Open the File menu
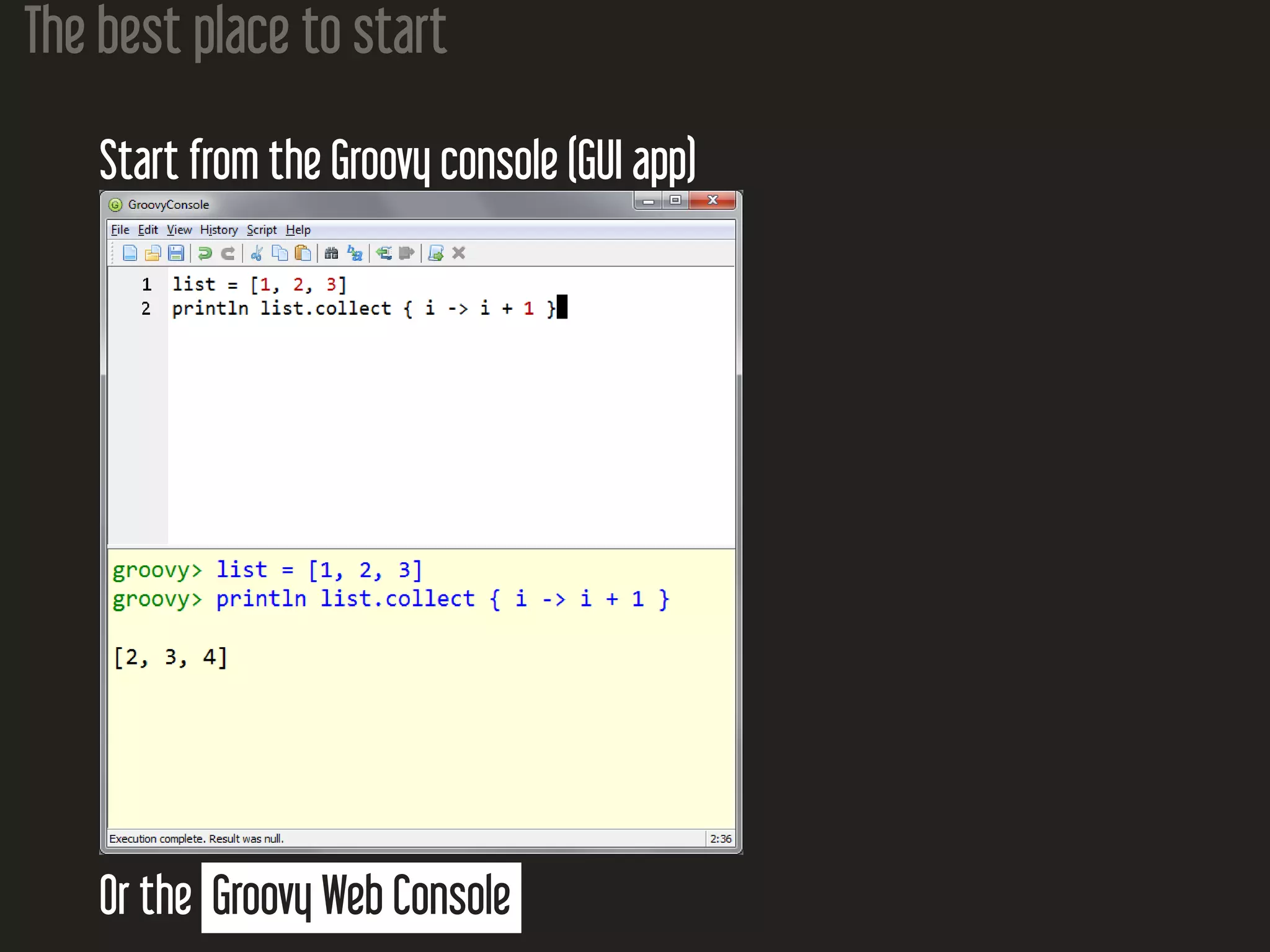The height and width of the screenshot is (952, 1270). (x=120, y=230)
